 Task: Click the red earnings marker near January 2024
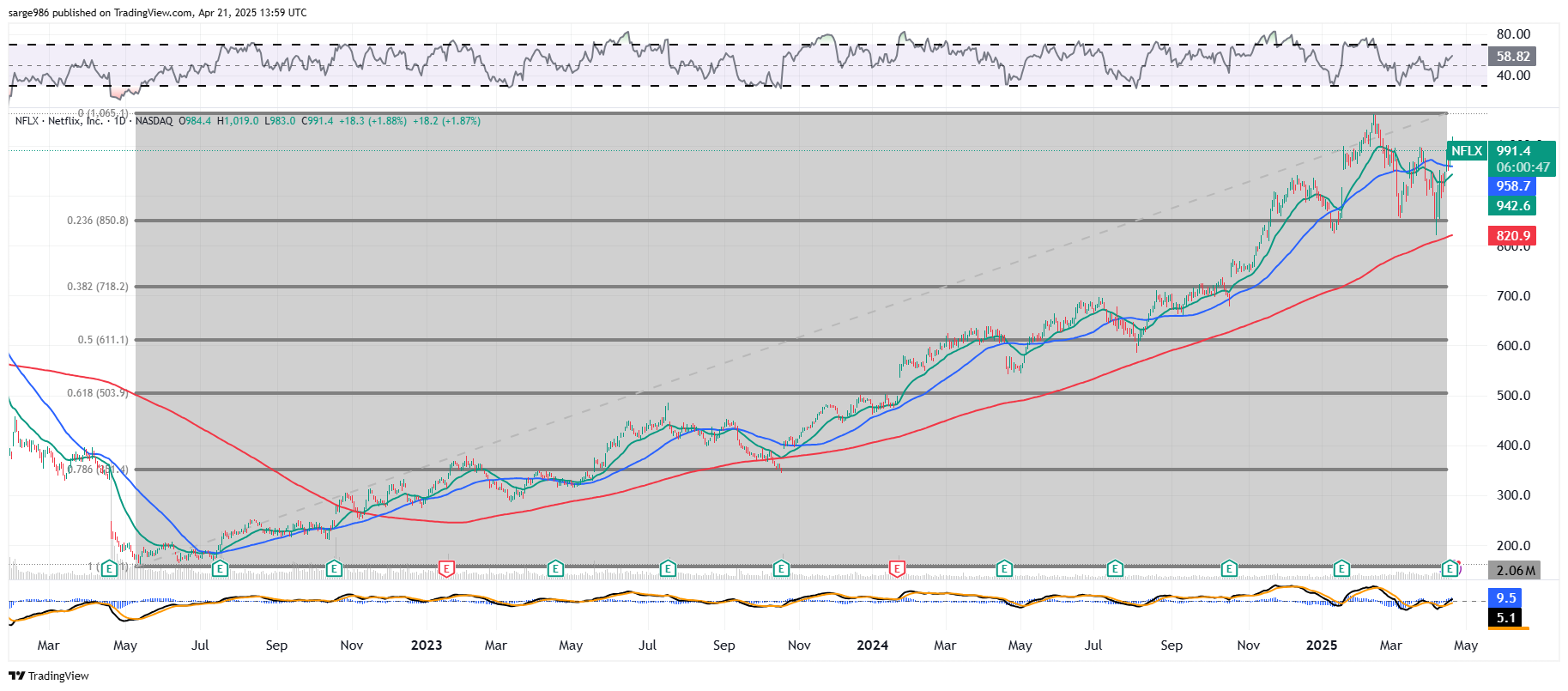point(897,568)
